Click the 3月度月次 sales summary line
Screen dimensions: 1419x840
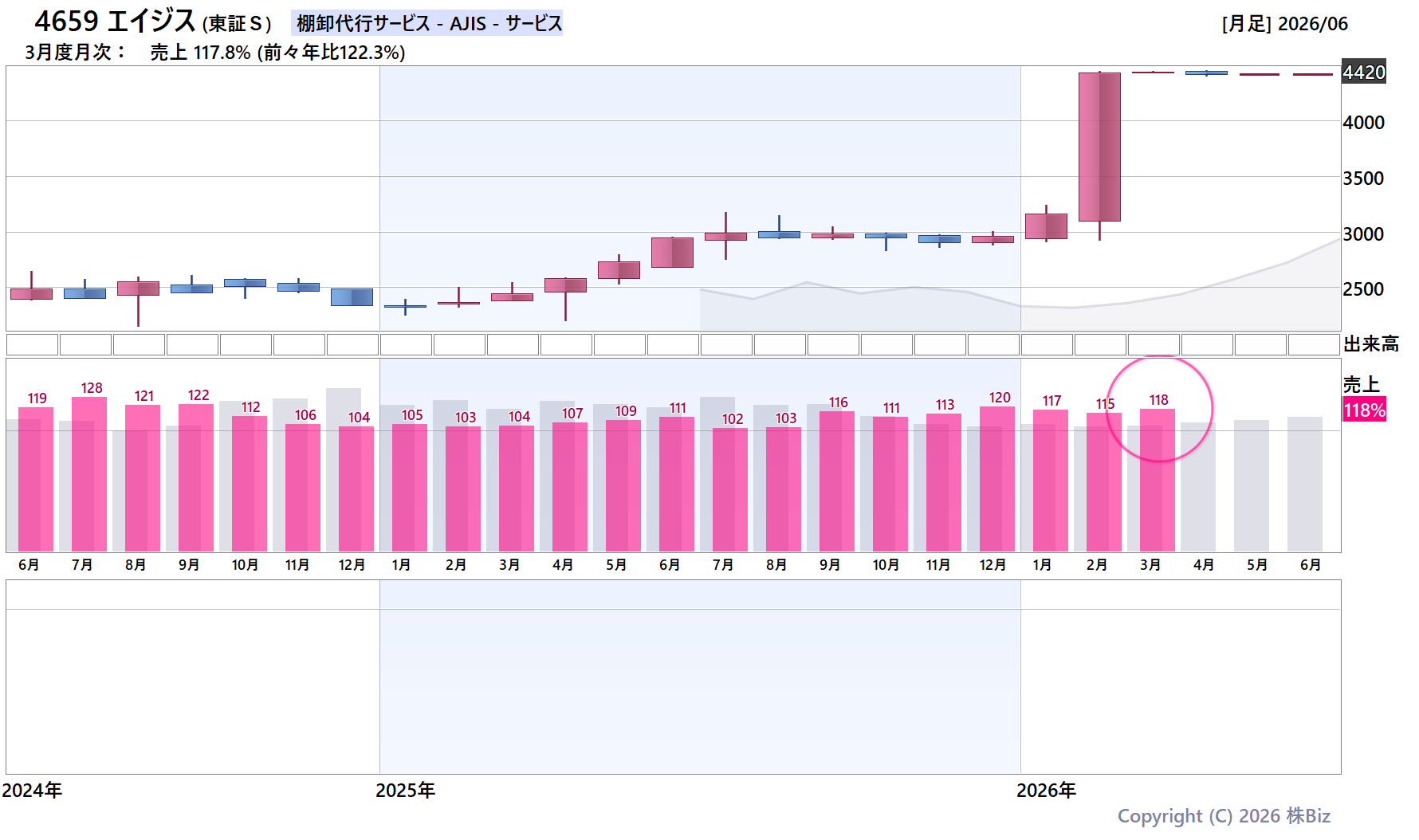point(215,53)
